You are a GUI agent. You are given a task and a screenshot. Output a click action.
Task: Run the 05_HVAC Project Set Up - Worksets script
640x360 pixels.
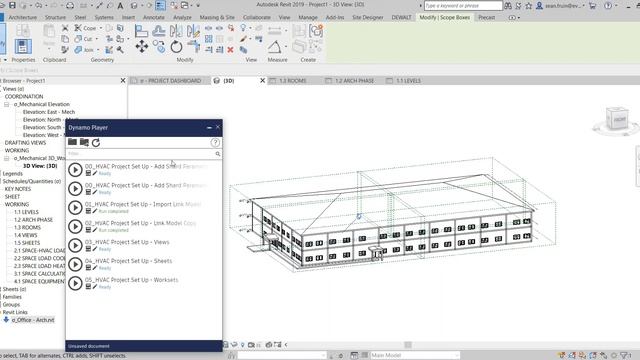pos(75,283)
